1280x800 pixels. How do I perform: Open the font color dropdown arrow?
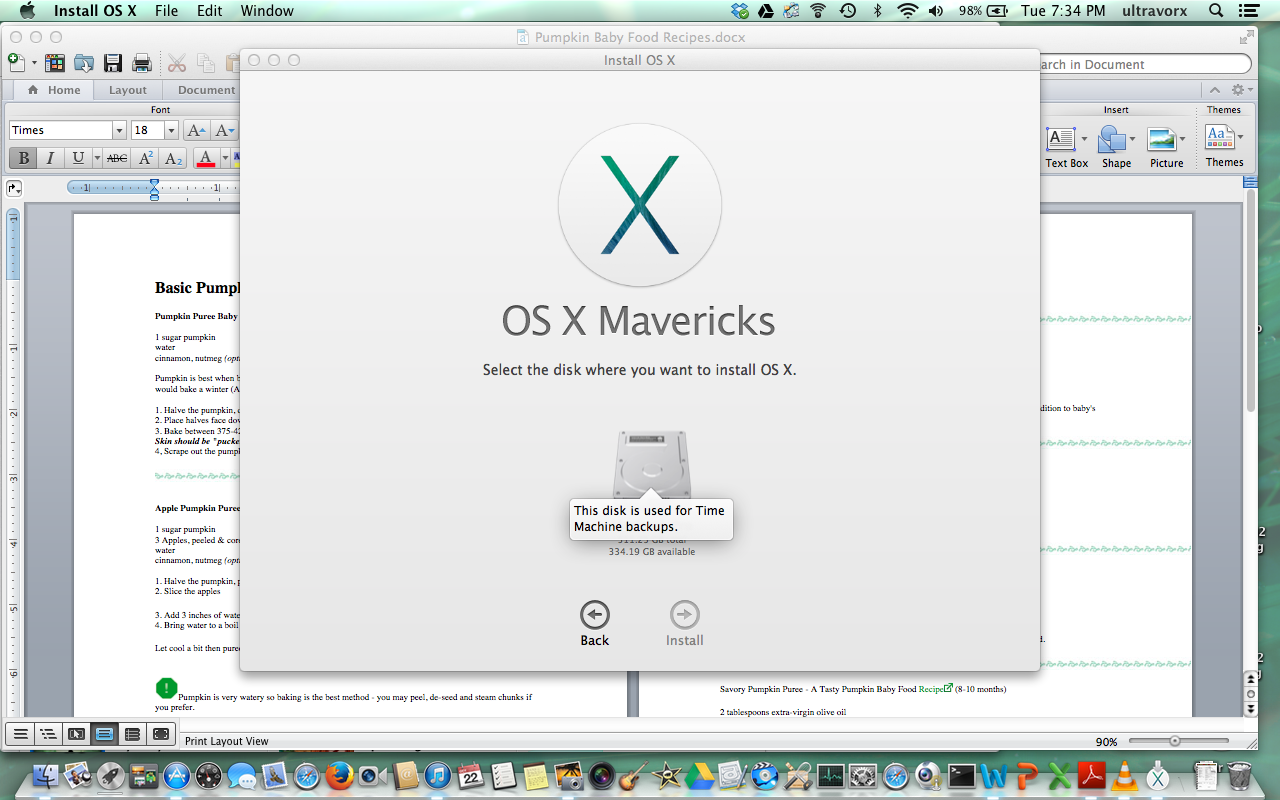tap(225, 158)
